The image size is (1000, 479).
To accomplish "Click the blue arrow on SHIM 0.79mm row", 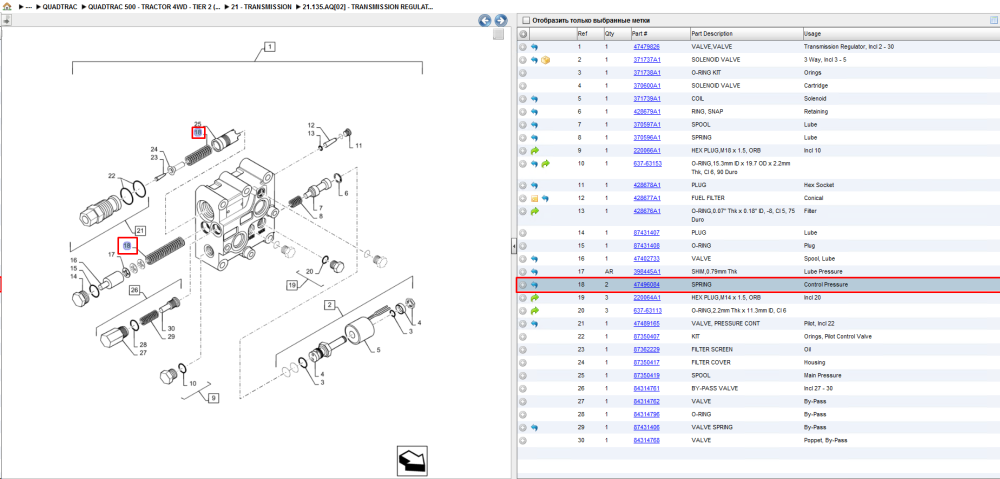I will [x=534, y=272].
